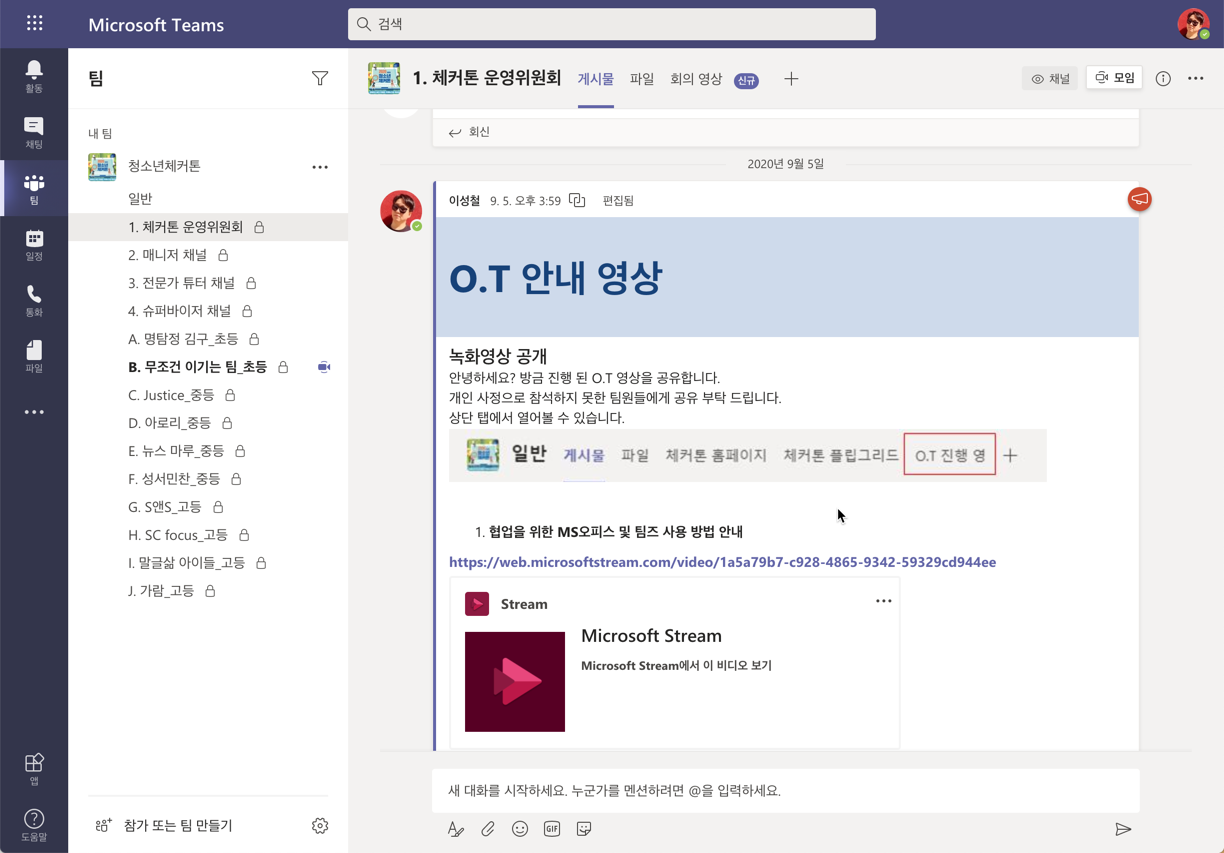Click the red announcement megaphone icon
Viewport: 1224px width, 853px height.
(1140, 199)
